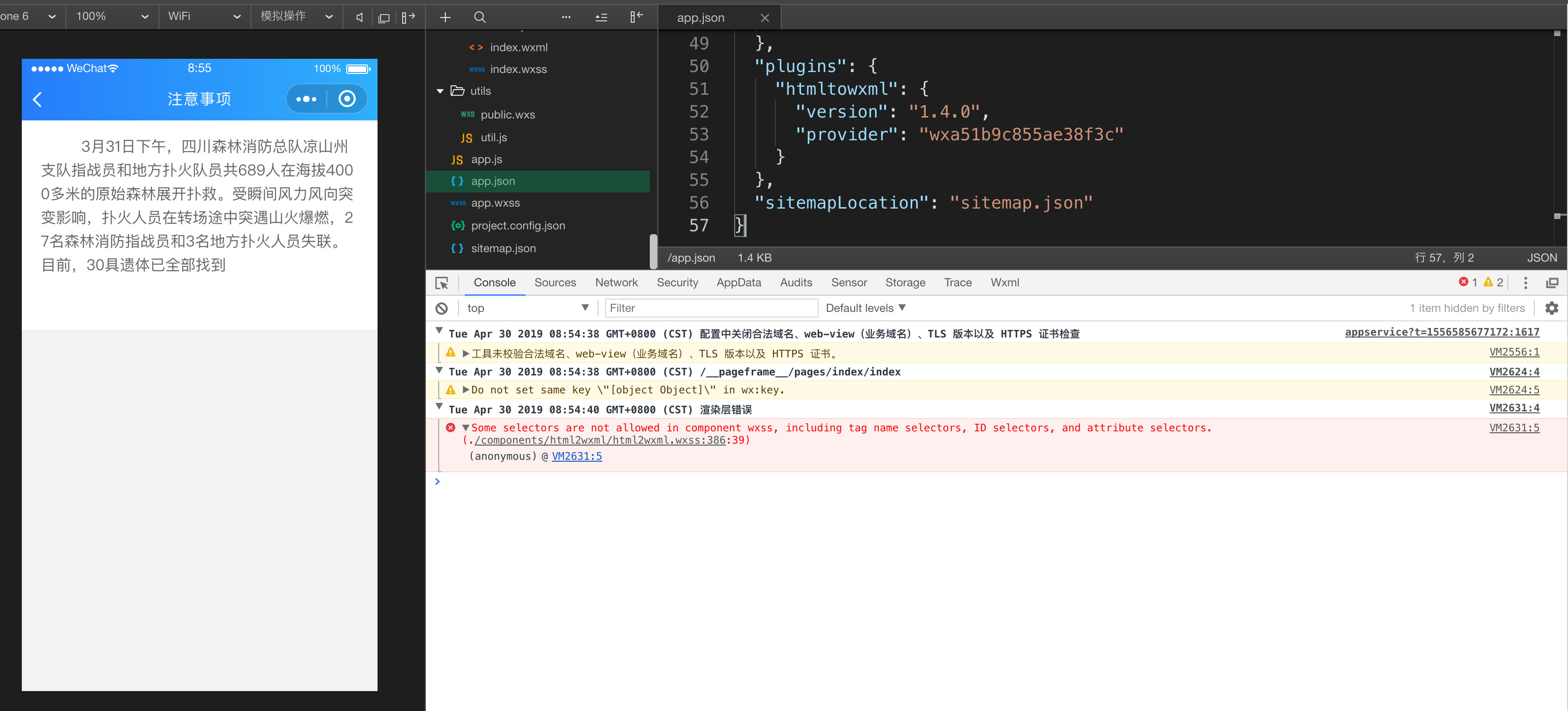Image resolution: width=1568 pixels, height=711 pixels.
Task: Click the VM2631:5 anonymous link
Action: click(576, 457)
